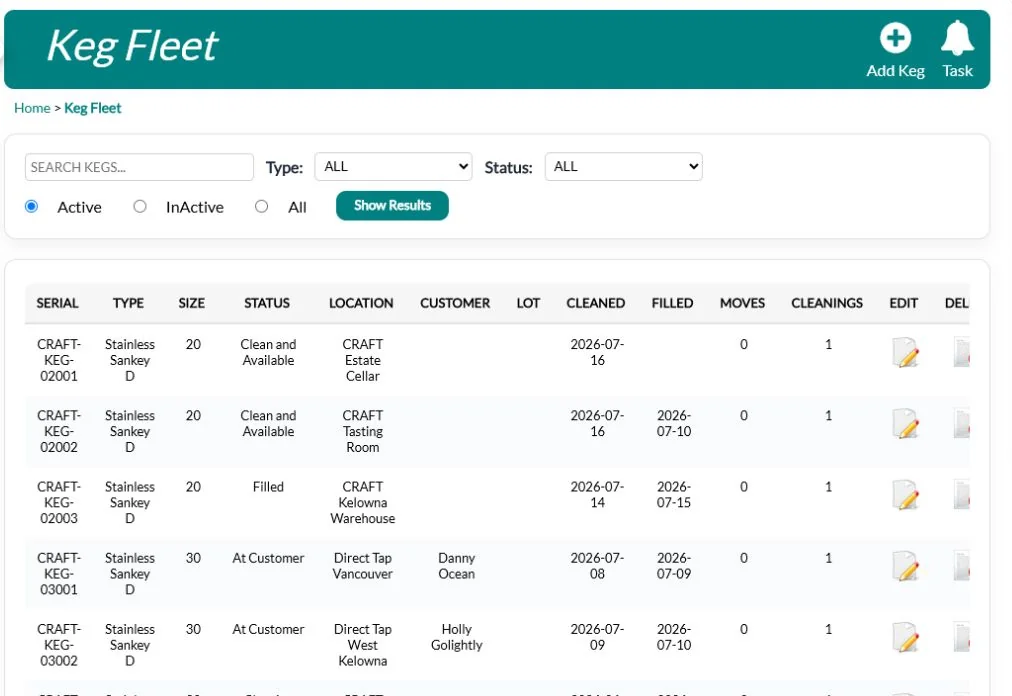Screen dimensions: 1012x696
Task: Click serial CRAFT-KEG-02002 cell
Action: point(59,431)
